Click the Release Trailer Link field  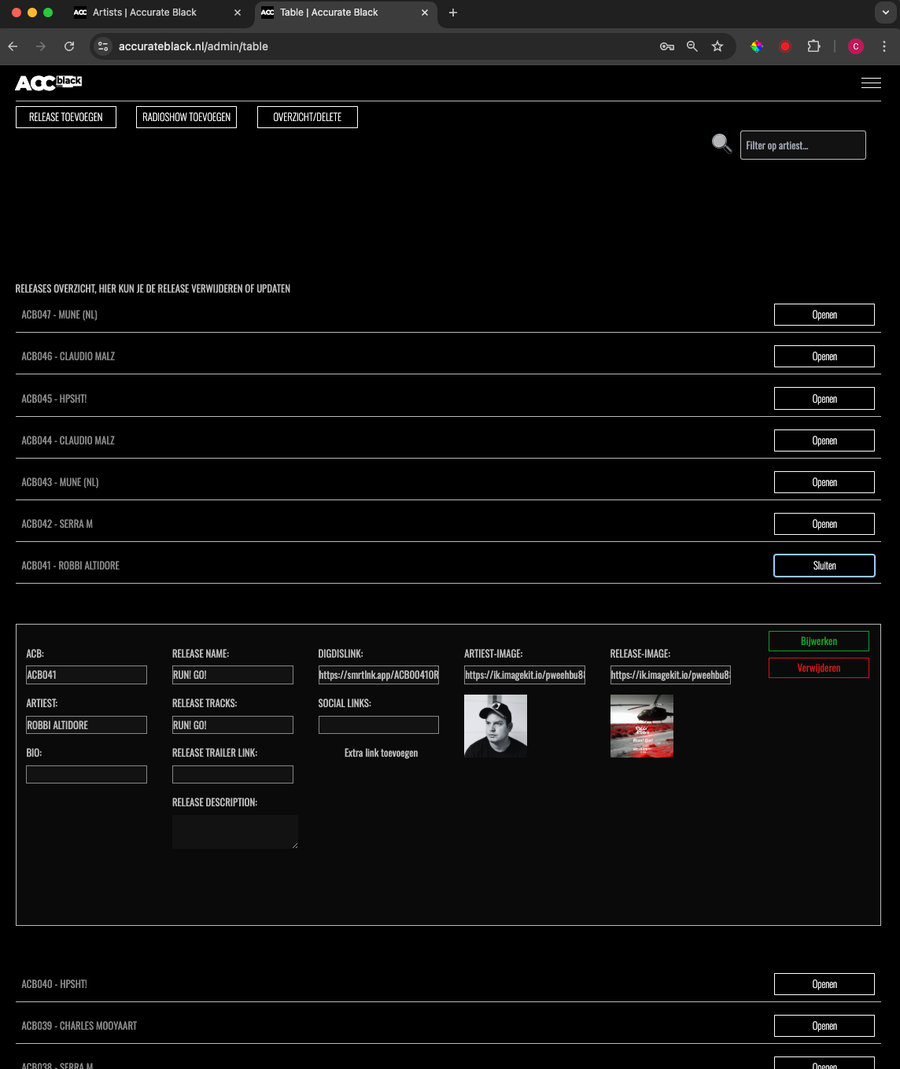coord(232,774)
